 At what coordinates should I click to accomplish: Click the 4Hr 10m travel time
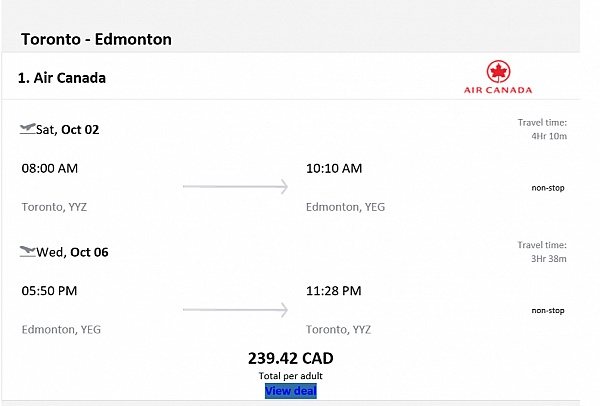[x=549, y=135]
